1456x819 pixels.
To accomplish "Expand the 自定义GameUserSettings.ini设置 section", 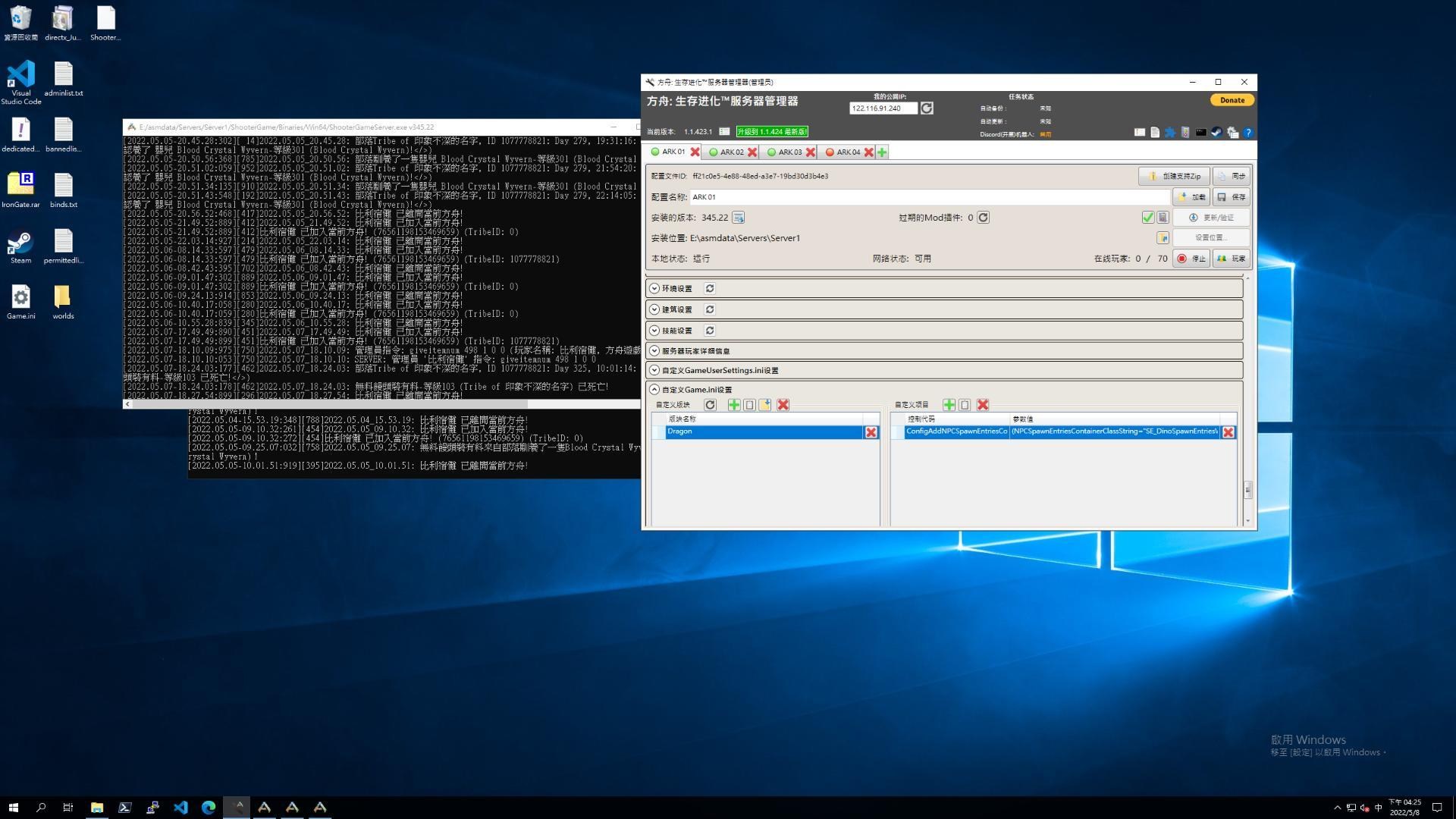I will [654, 371].
